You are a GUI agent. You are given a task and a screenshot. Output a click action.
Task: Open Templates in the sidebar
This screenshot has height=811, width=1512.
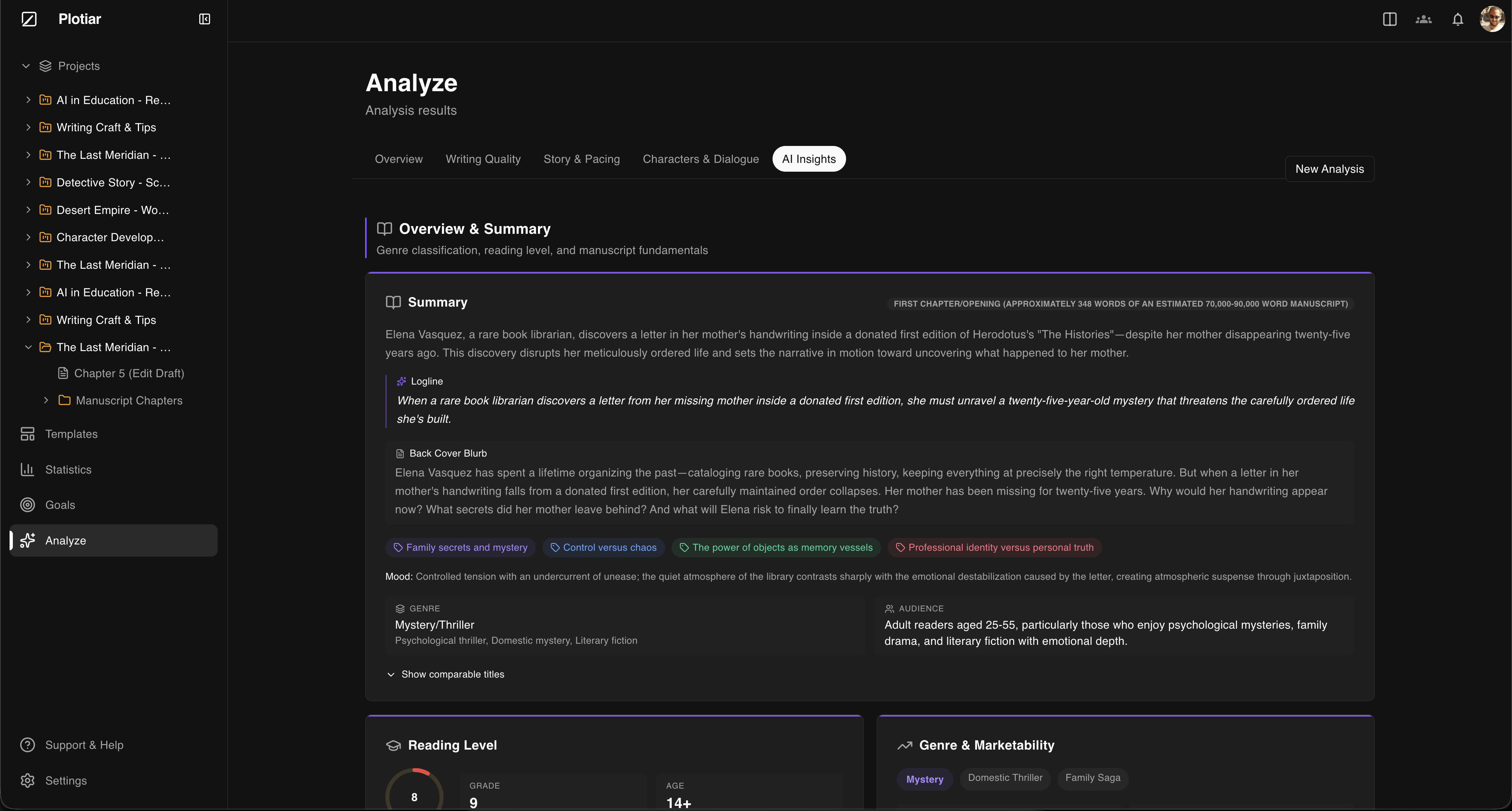coord(114,434)
